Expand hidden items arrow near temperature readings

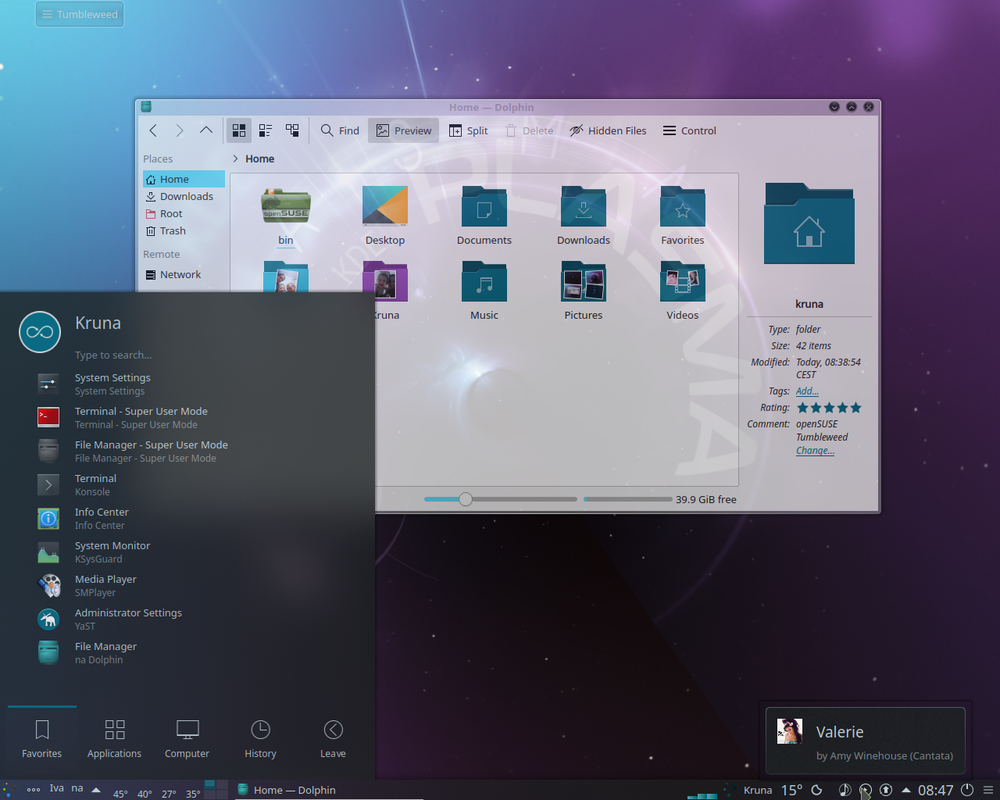pos(96,790)
